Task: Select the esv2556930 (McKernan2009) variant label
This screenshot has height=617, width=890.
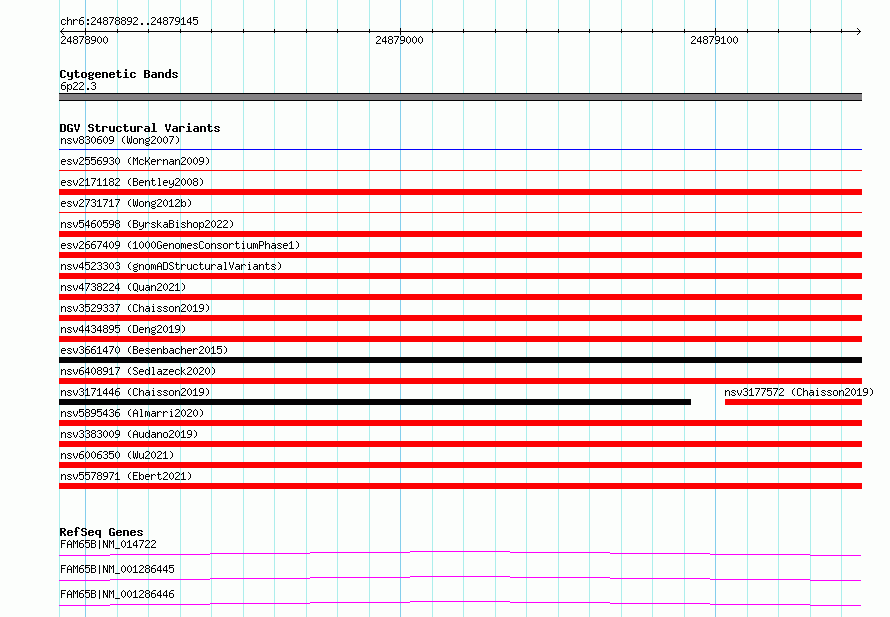Action: (x=135, y=161)
